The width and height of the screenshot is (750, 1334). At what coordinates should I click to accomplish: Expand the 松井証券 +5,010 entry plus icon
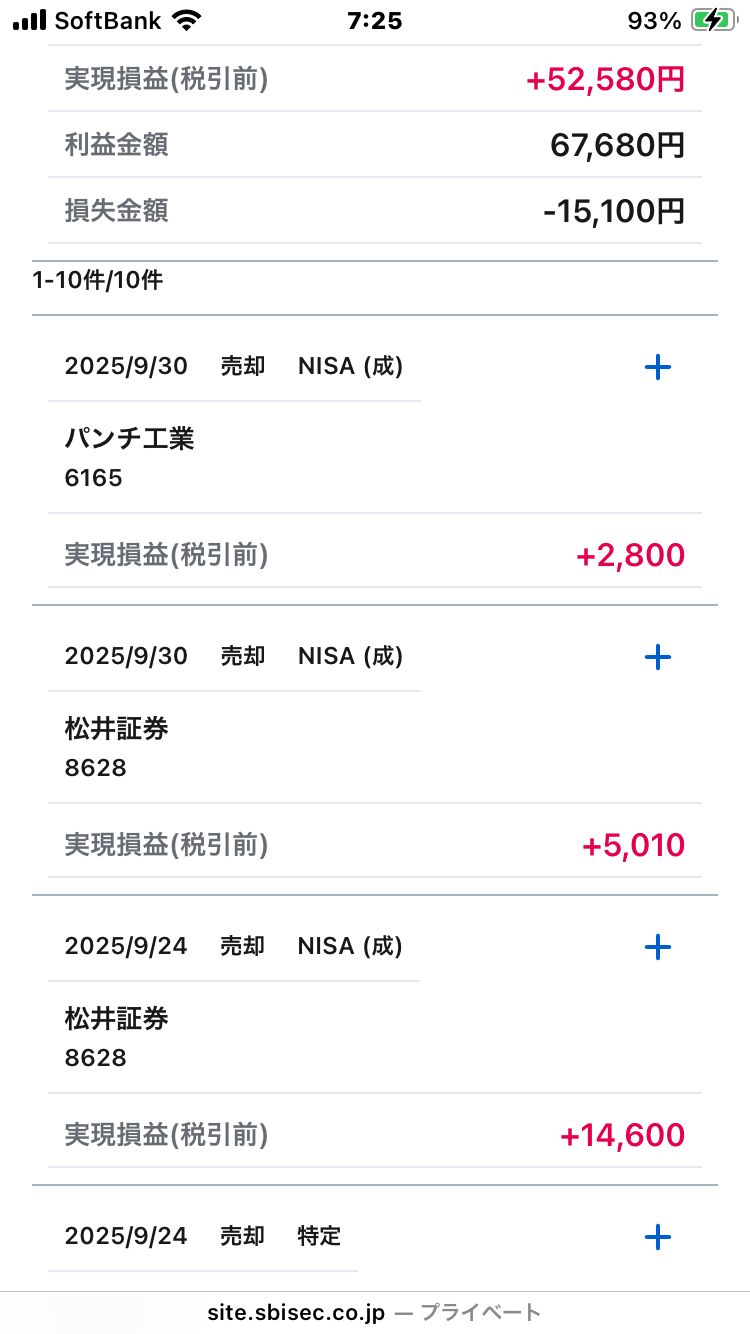pyautogui.click(x=657, y=657)
